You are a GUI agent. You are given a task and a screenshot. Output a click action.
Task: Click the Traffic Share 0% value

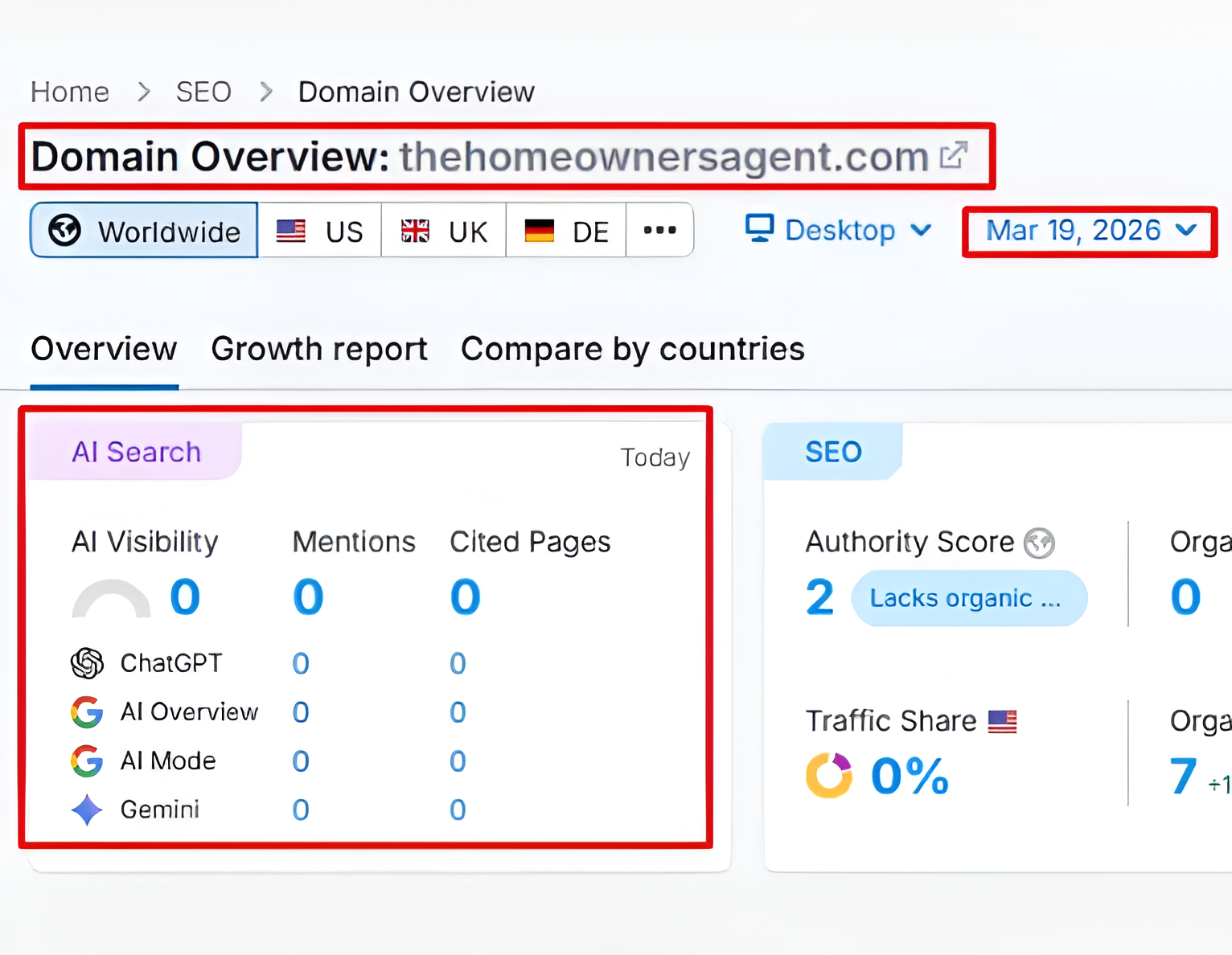click(x=910, y=777)
